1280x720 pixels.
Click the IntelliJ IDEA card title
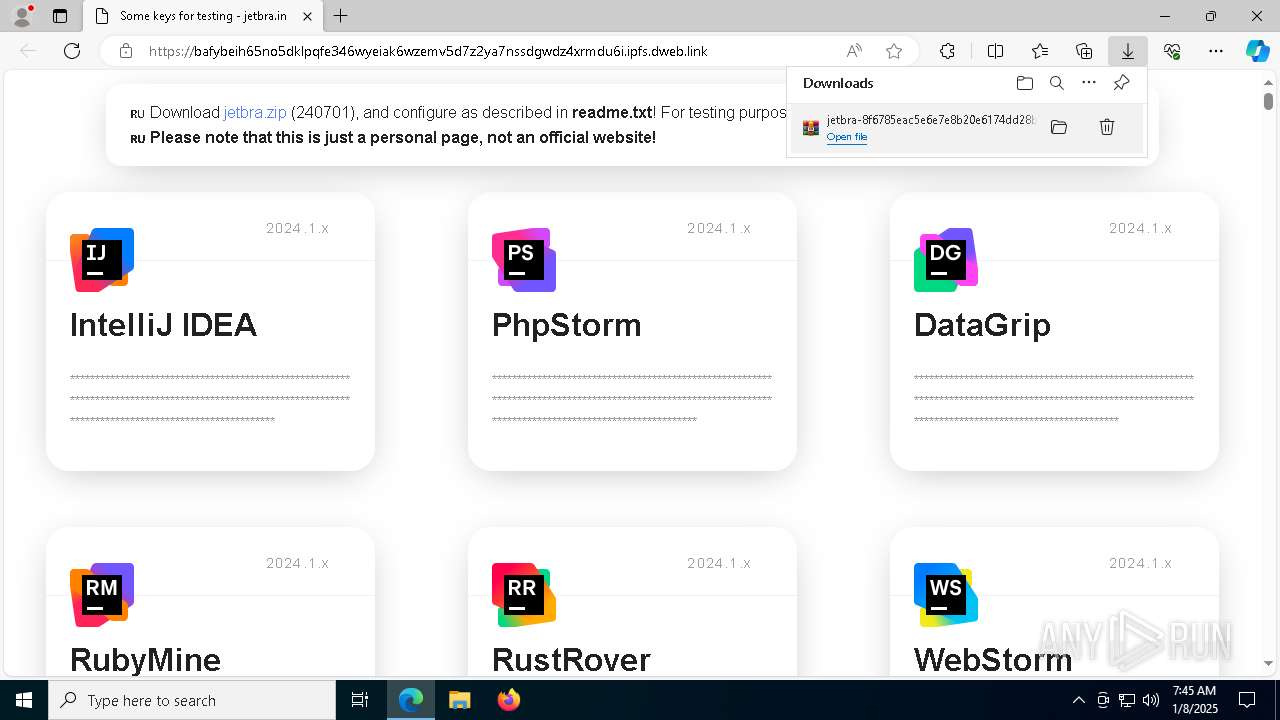[x=163, y=325]
